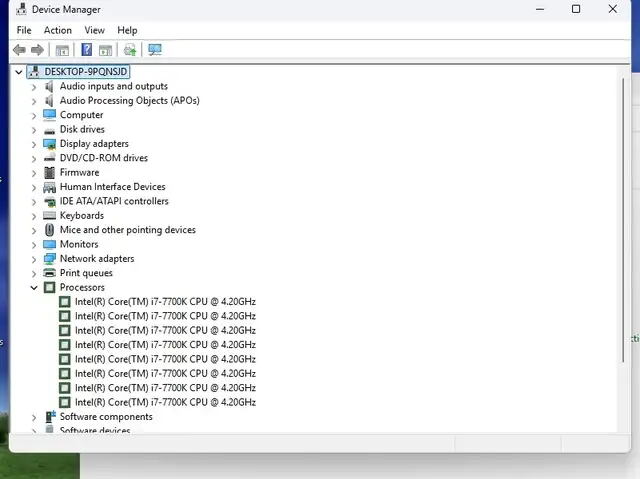
Task: Expand the Disk drives node
Action: [34, 130]
